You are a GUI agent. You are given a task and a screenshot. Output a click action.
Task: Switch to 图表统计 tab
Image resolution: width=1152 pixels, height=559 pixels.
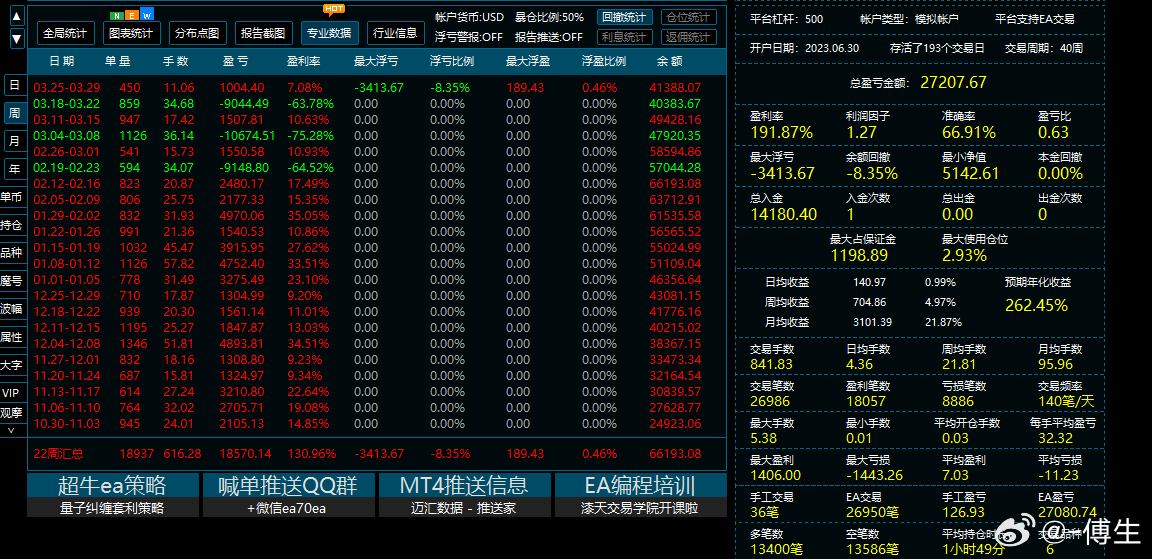point(131,33)
